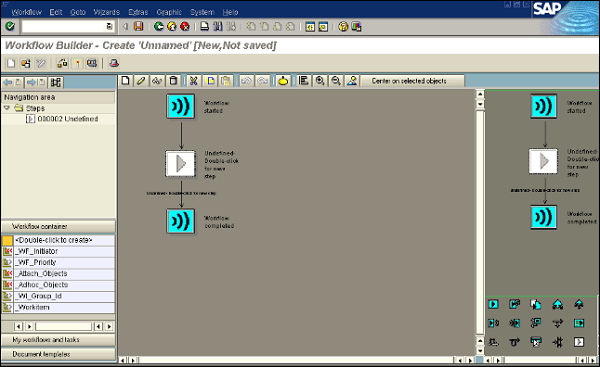Click the green Enter checkmark icon

coord(10,26)
